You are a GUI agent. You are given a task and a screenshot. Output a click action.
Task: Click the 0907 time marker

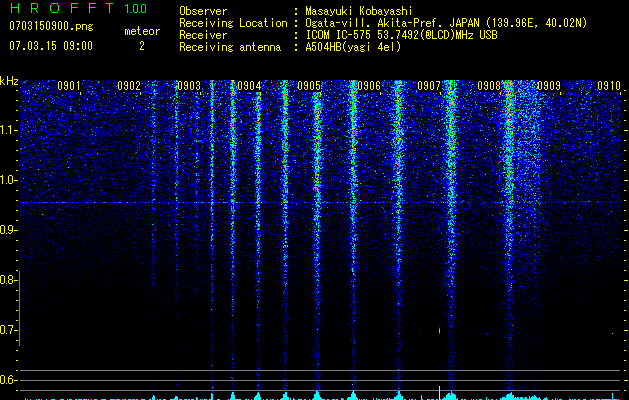[429, 86]
